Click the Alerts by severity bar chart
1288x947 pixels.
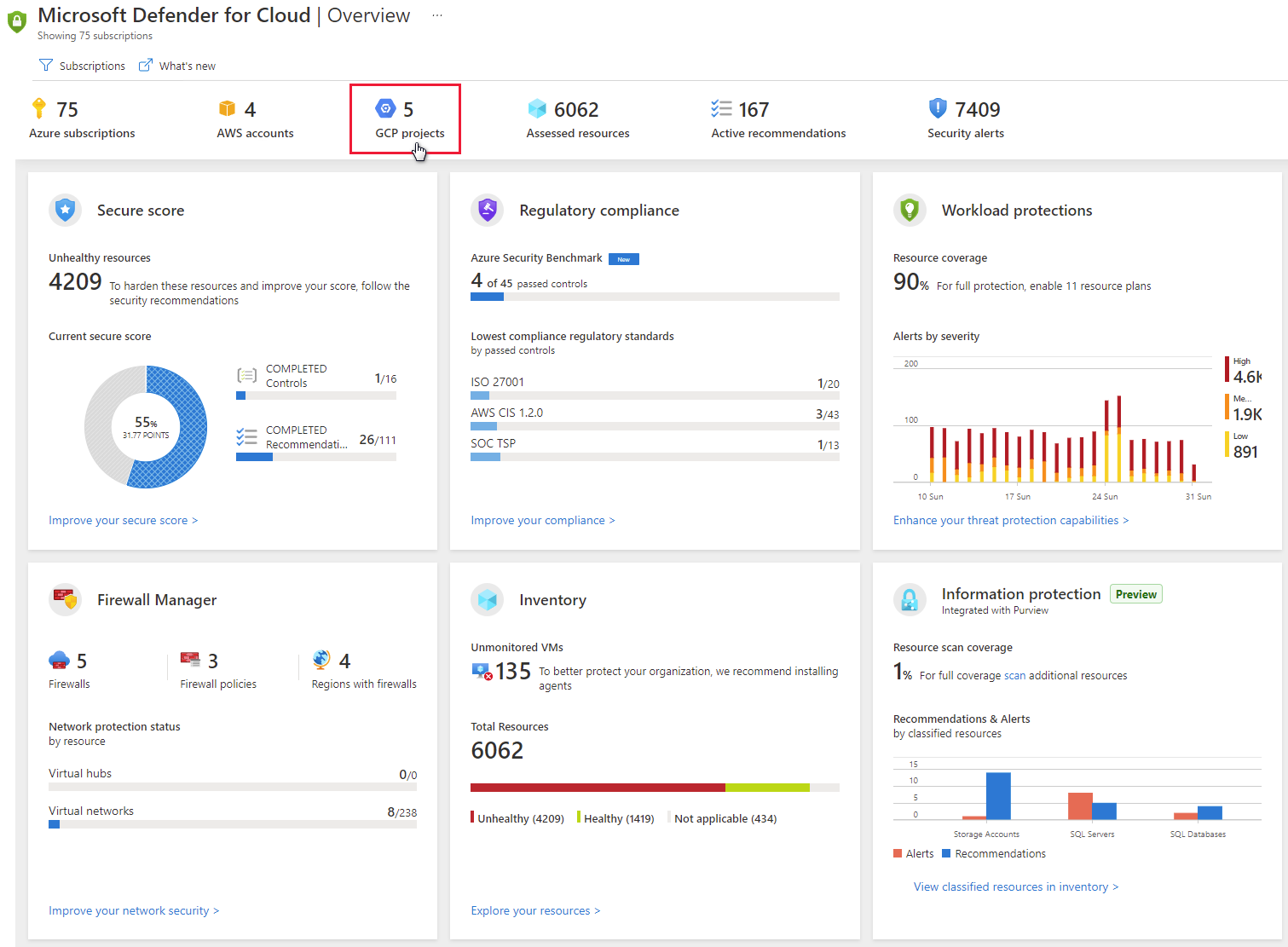click(x=1053, y=426)
